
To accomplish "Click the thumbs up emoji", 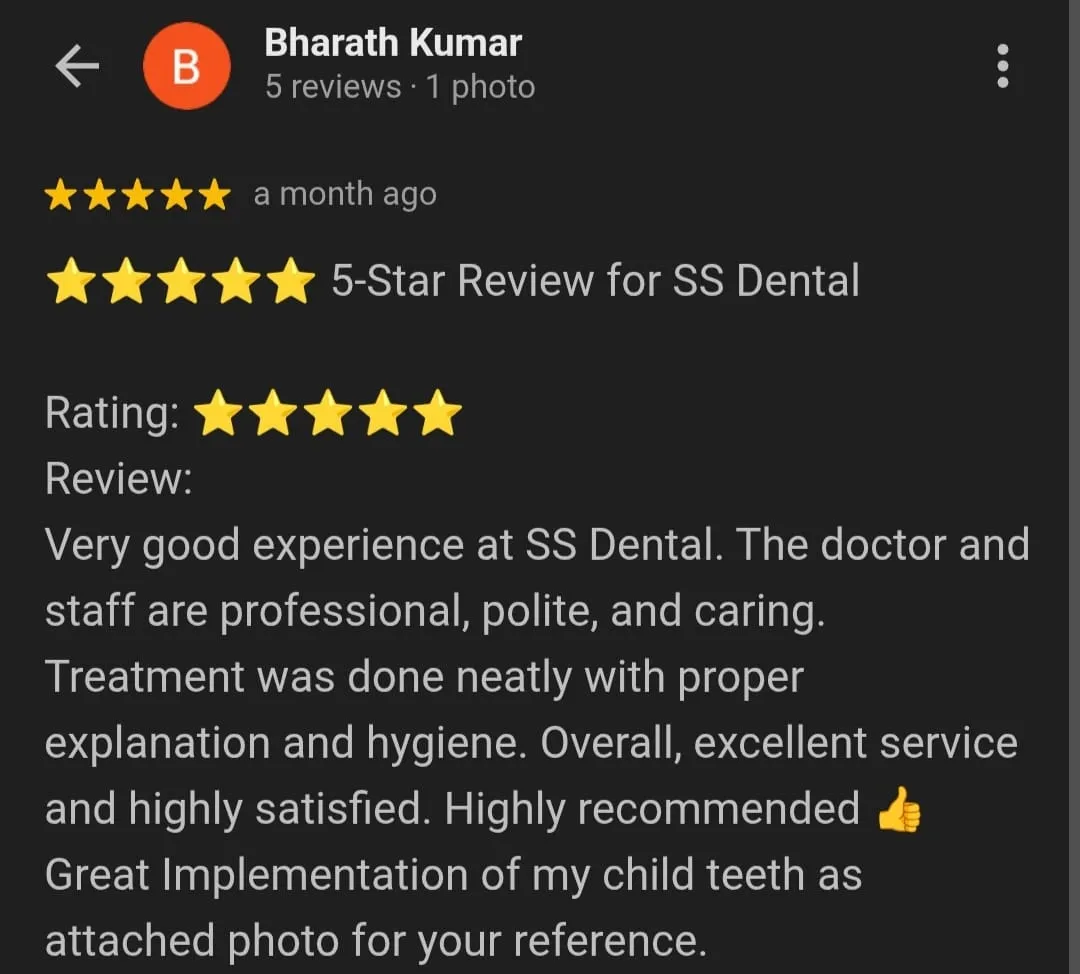I will click(899, 810).
